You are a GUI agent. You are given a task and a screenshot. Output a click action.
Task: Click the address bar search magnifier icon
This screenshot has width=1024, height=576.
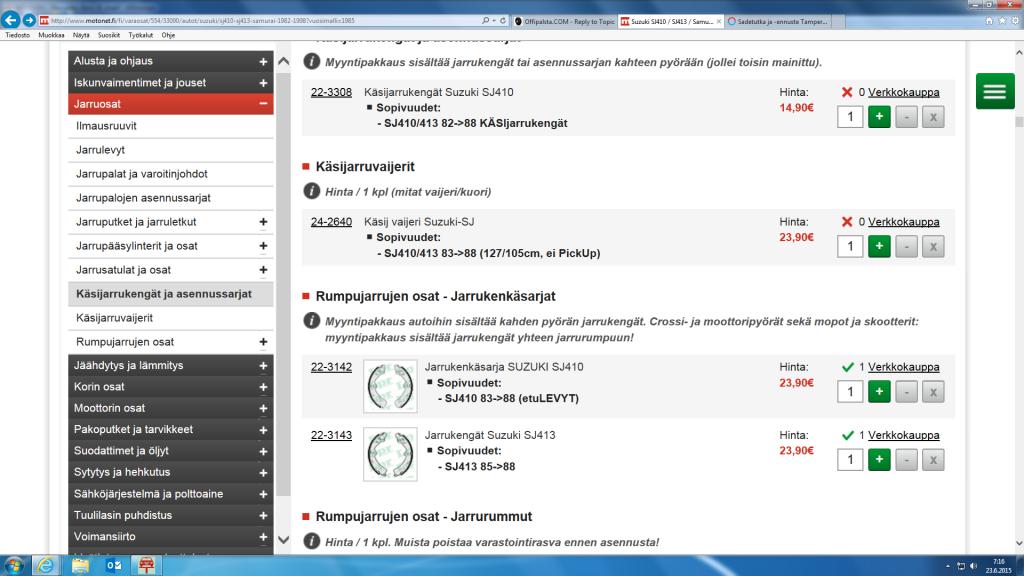click(x=485, y=21)
